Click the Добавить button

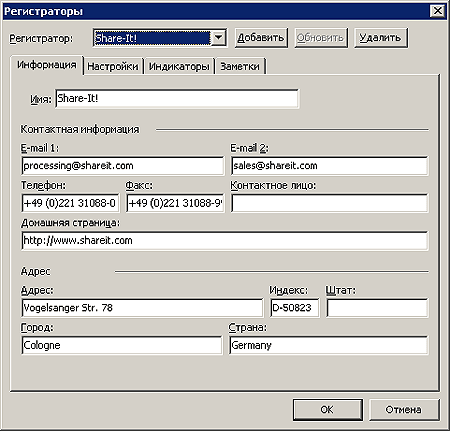point(261,38)
